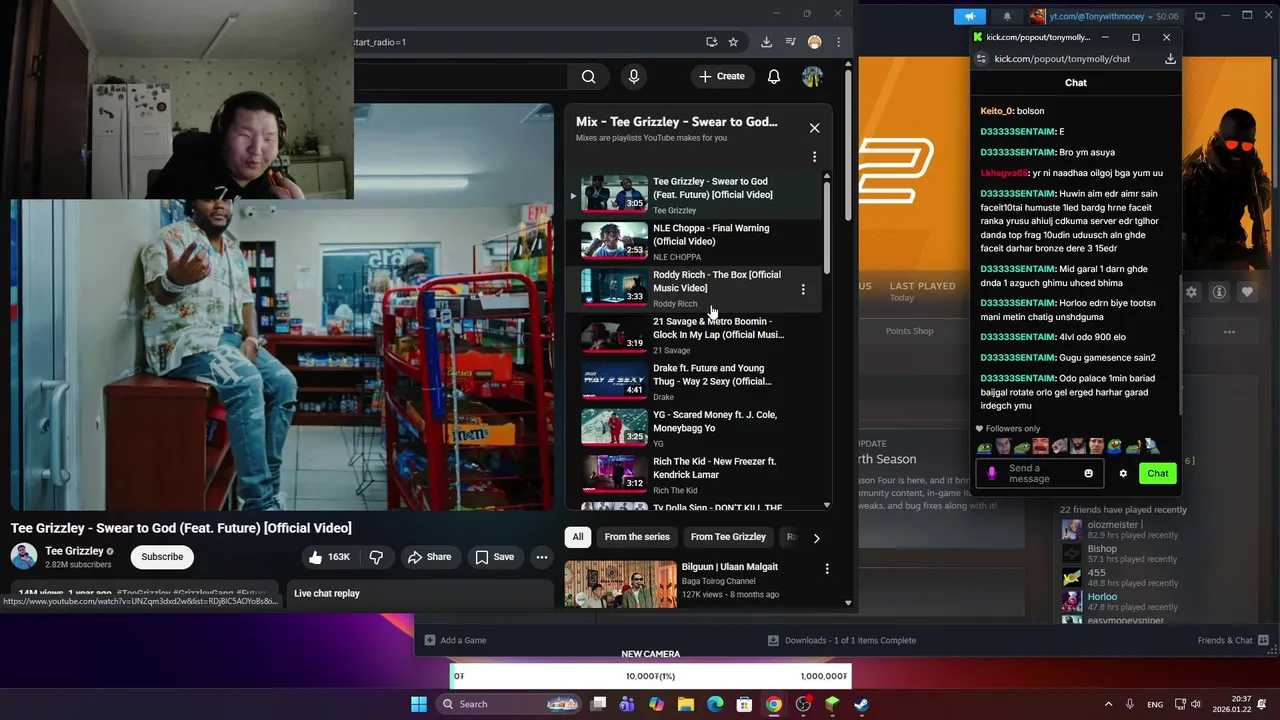Click Kick emote picker smiley icon
This screenshot has width=1280, height=720.
1088,474
